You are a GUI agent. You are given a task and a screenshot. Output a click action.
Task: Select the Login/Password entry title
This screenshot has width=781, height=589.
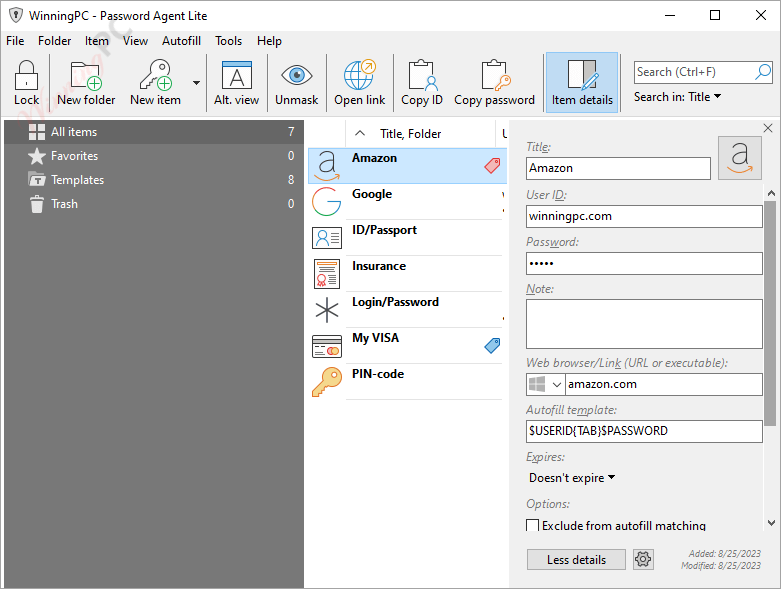click(x=395, y=302)
